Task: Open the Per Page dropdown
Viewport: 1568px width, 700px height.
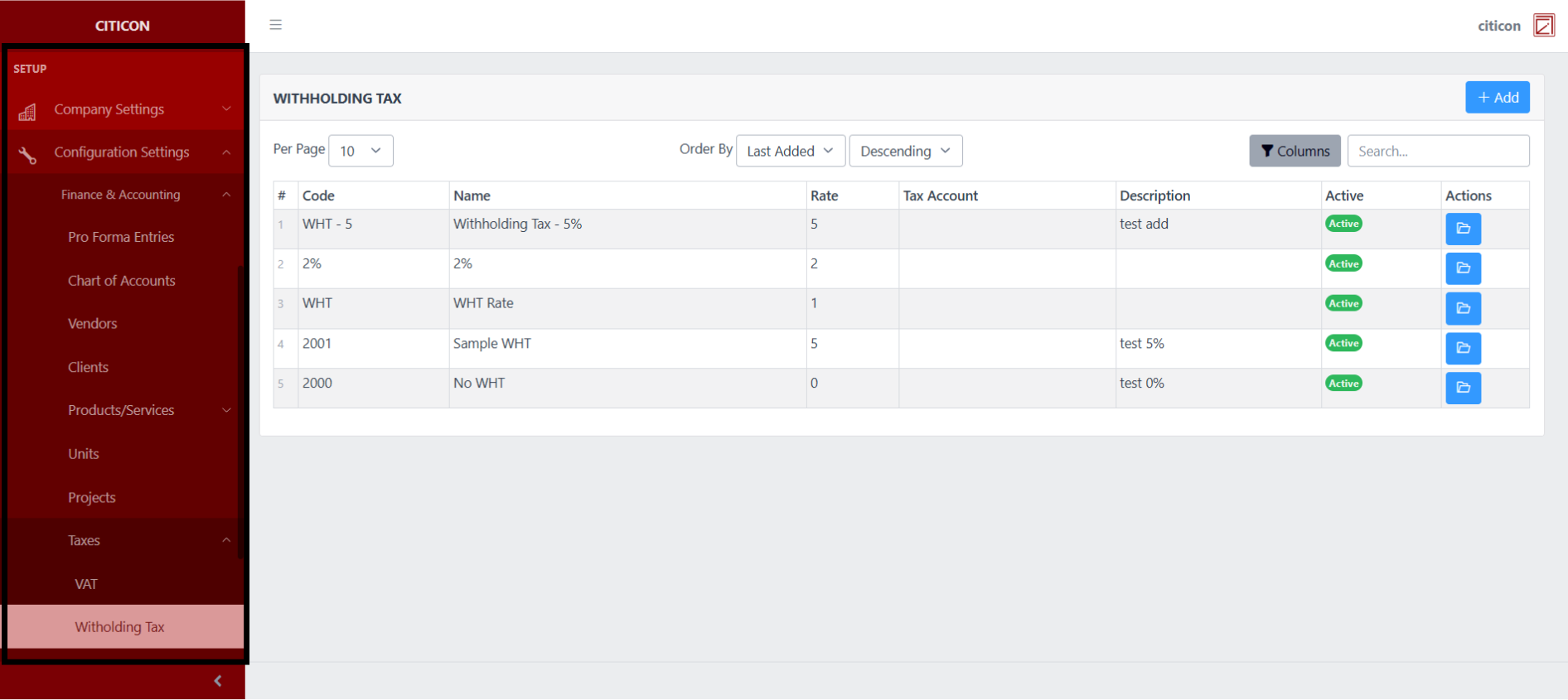Action: click(x=361, y=151)
